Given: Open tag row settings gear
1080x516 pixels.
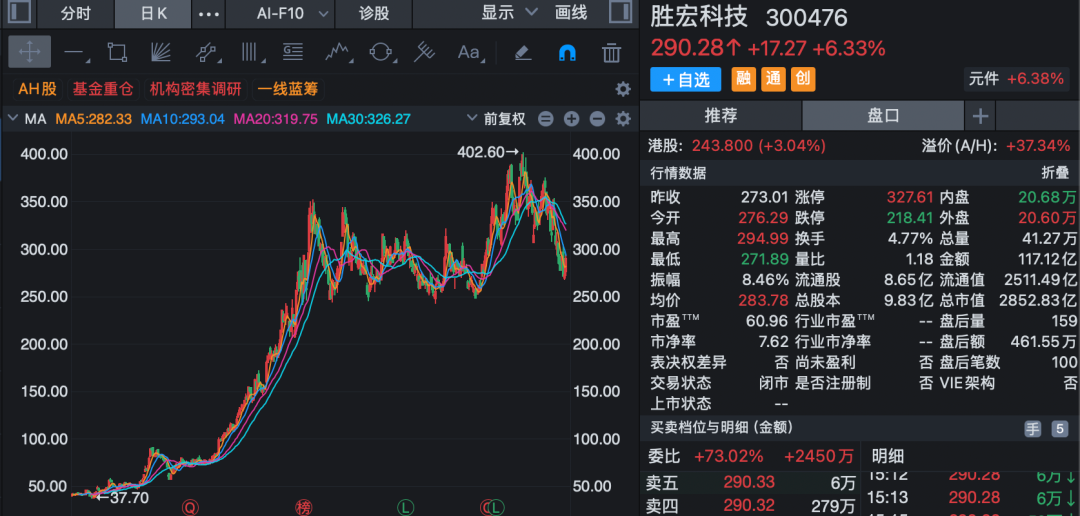Looking at the screenshot, I should [x=623, y=89].
